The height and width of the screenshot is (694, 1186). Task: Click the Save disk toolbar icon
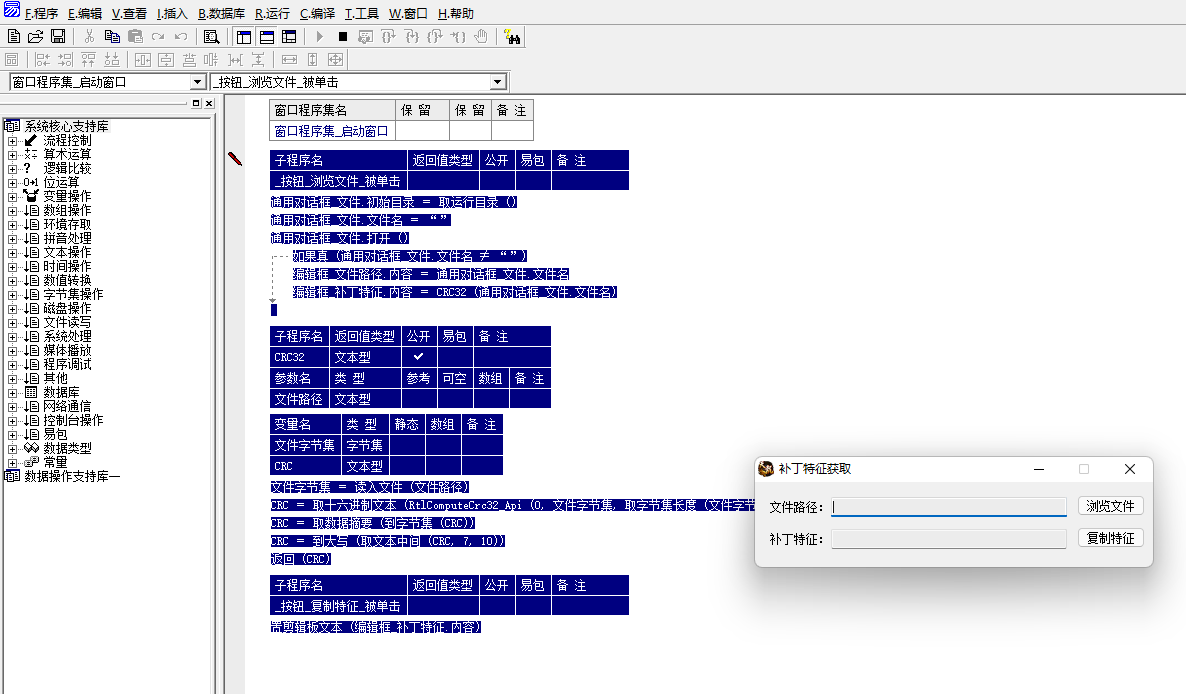pyautogui.click(x=58, y=37)
